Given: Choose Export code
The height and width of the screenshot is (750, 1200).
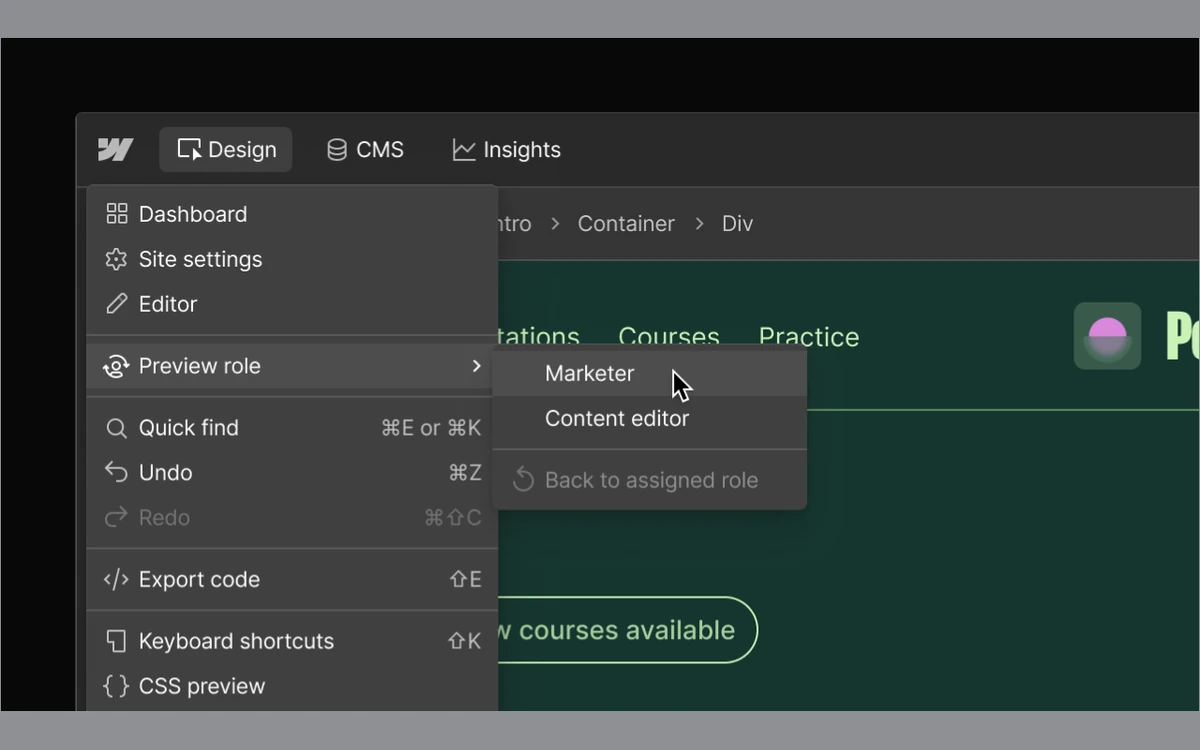Looking at the screenshot, I should [x=292, y=580].
